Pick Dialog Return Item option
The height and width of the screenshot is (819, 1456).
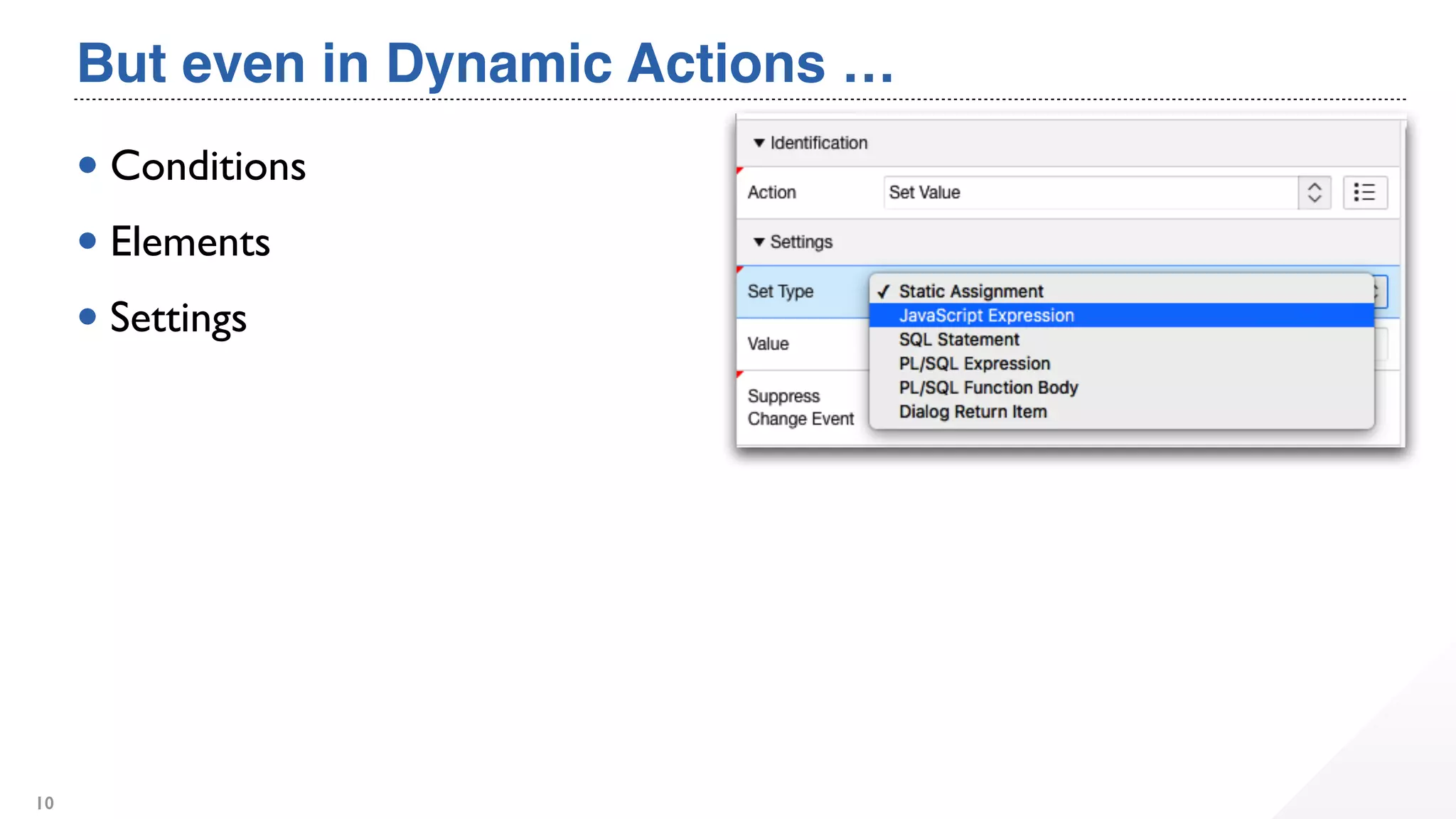tap(1121, 412)
